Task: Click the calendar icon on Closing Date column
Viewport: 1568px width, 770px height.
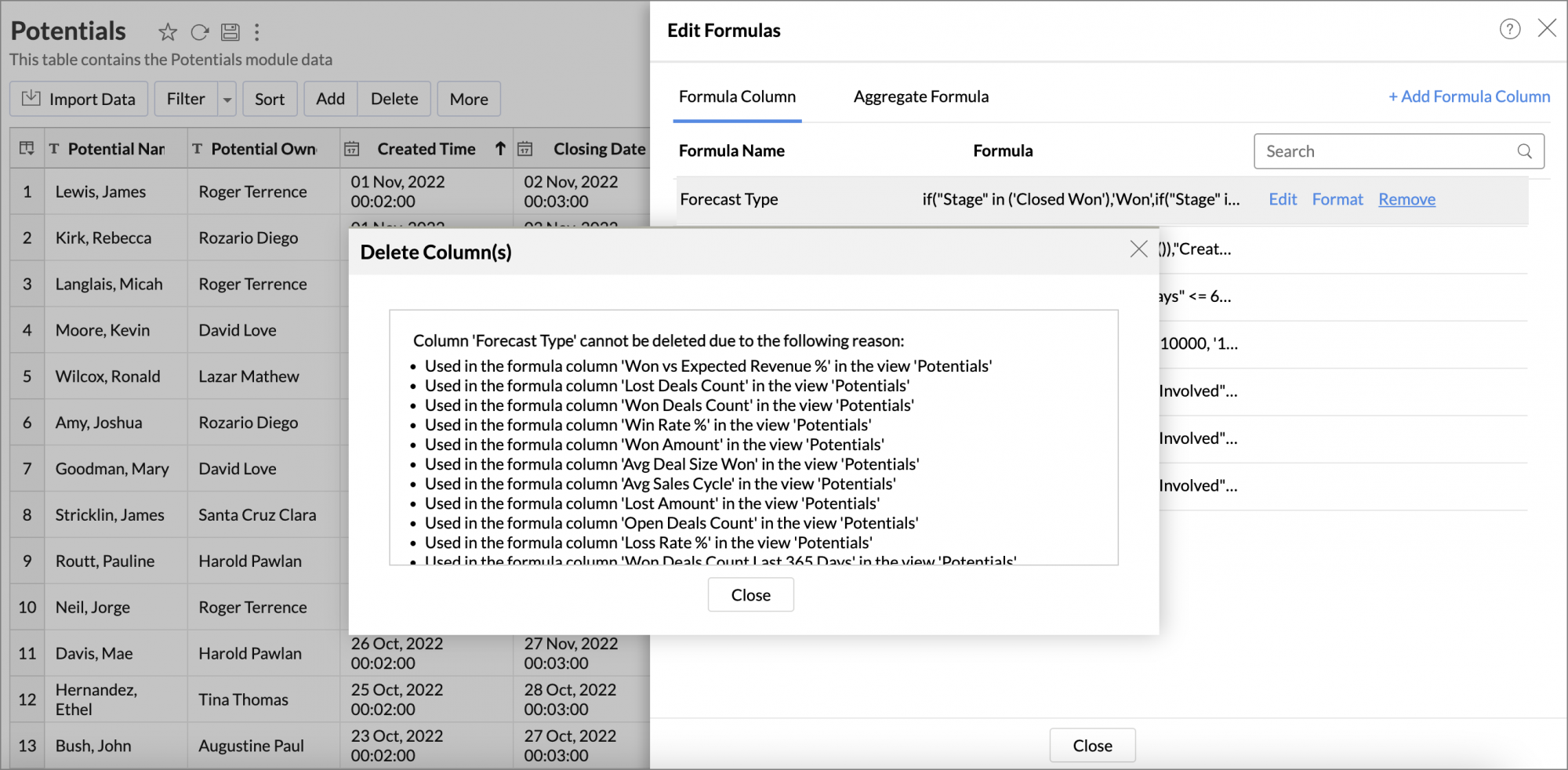Action: click(526, 148)
